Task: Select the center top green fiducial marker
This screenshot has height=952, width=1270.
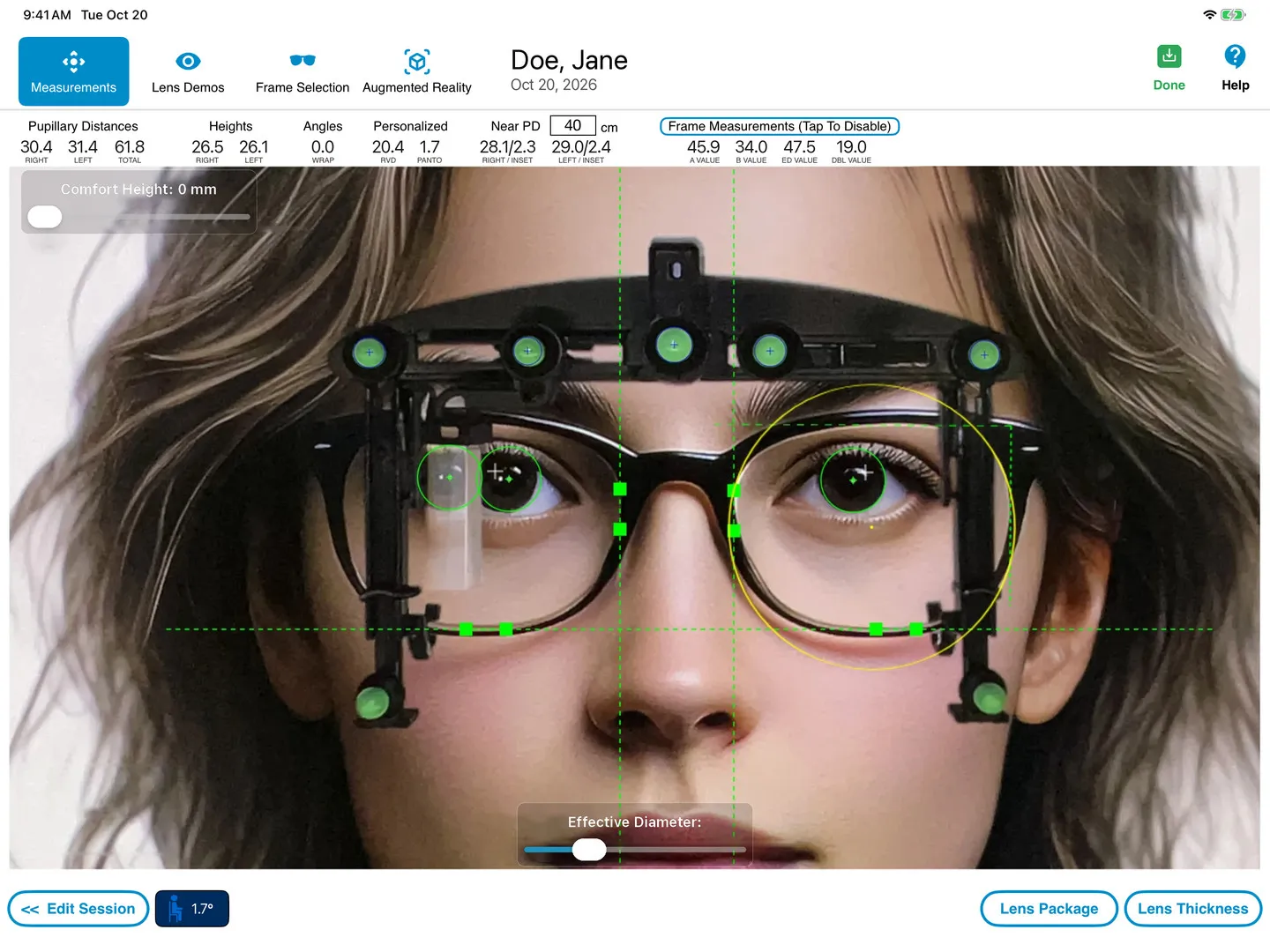Action: pyautogui.click(x=674, y=345)
